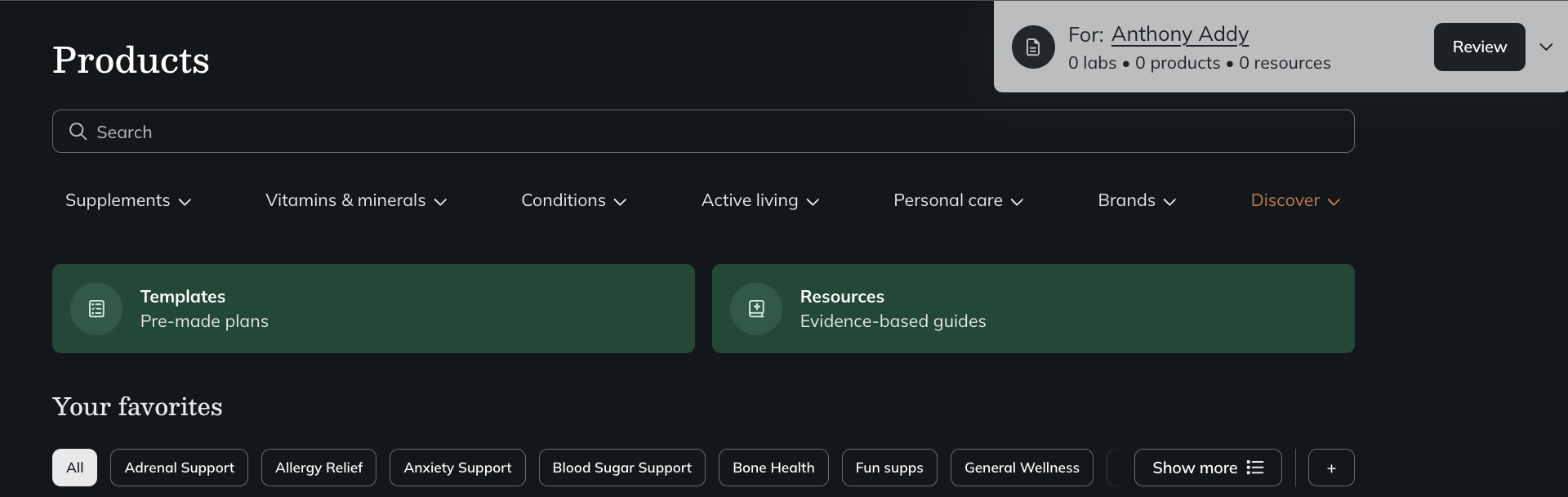Click the document icon beside patient name
Viewport: 1568px width, 497px height.
point(1033,47)
